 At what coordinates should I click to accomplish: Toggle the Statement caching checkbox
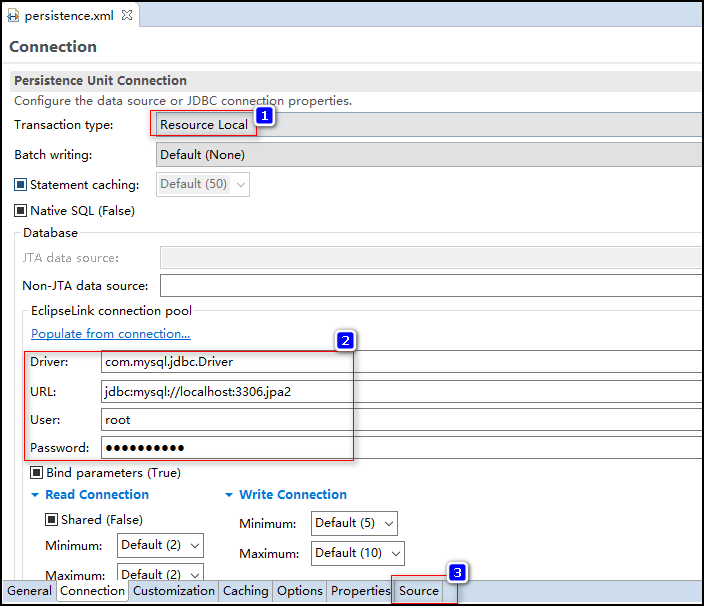click(x=21, y=184)
